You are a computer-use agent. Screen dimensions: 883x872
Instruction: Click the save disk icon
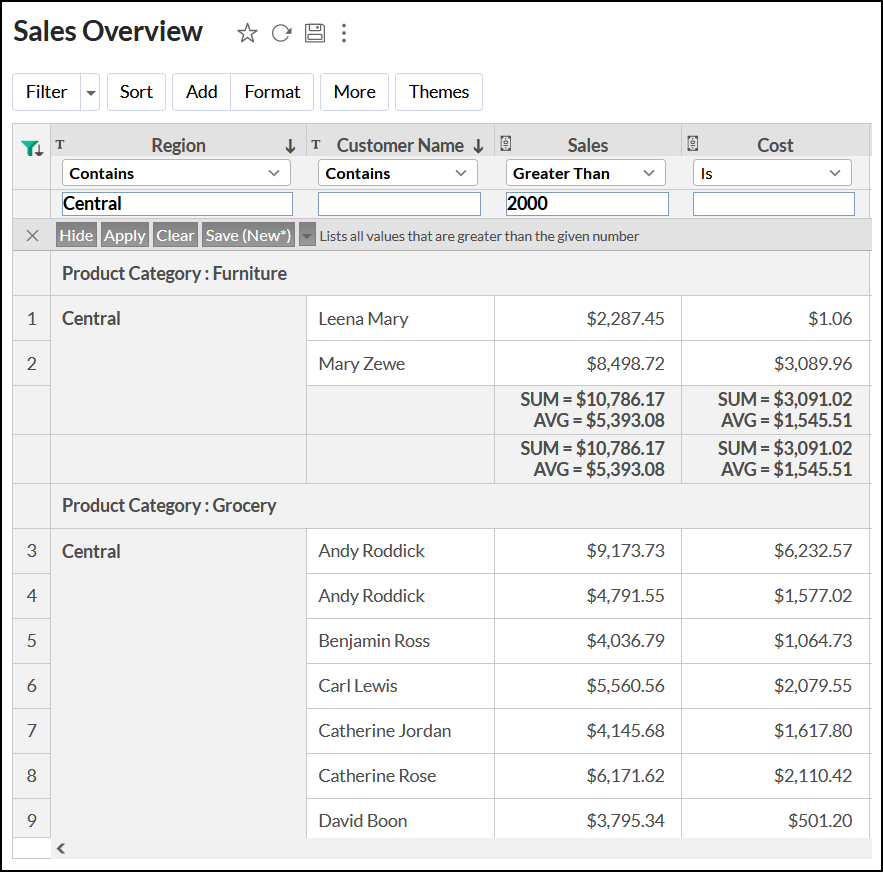coord(315,33)
